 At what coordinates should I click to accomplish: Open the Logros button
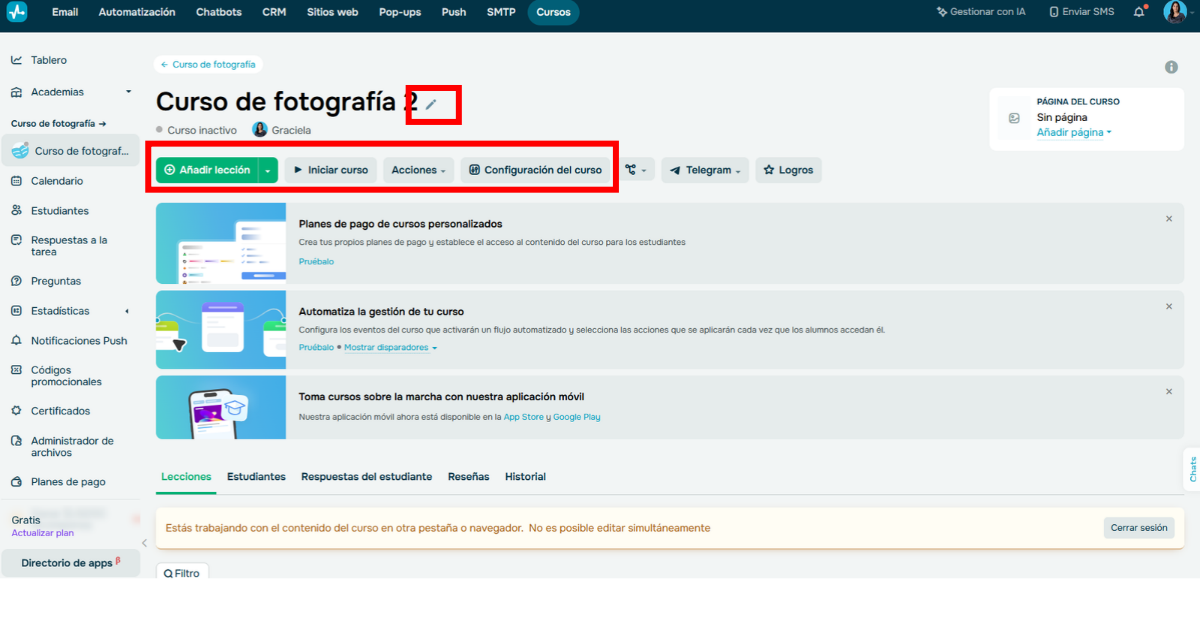[788, 170]
